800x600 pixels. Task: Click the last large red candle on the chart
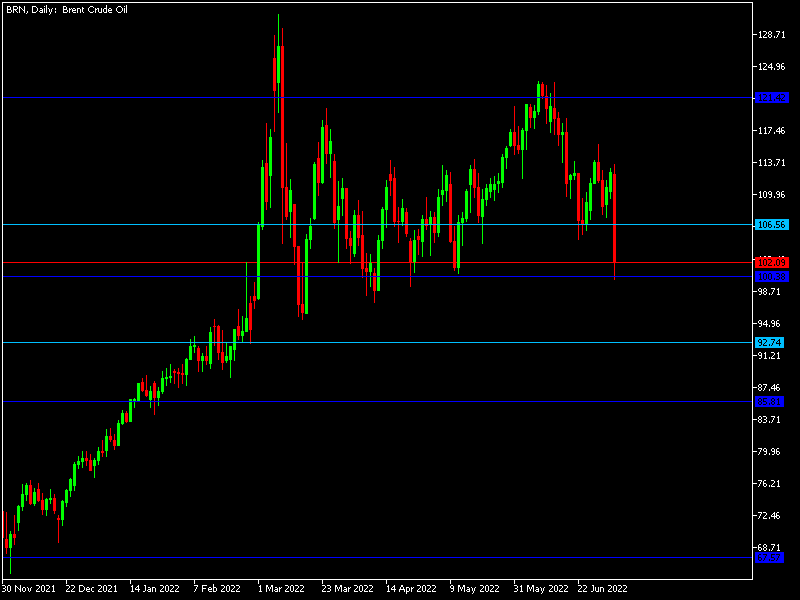pyautogui.click(x=615, y=218)
